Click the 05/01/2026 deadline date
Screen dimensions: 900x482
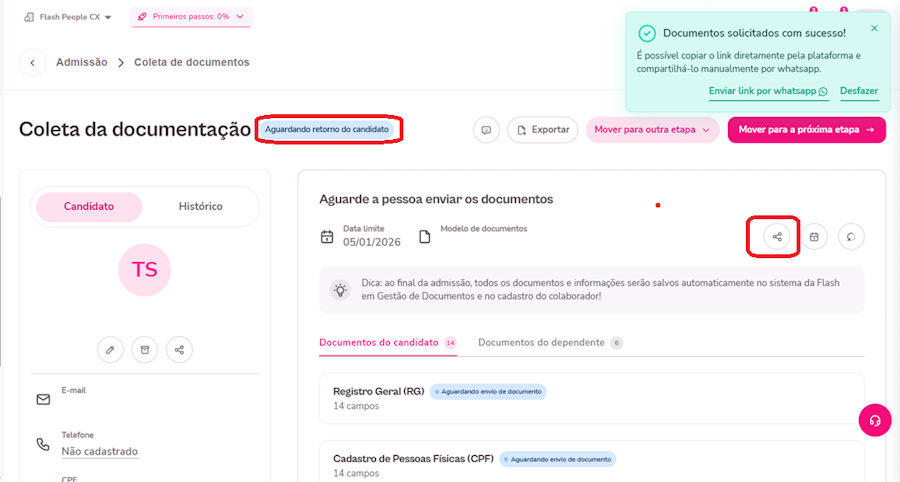[372, 242]
